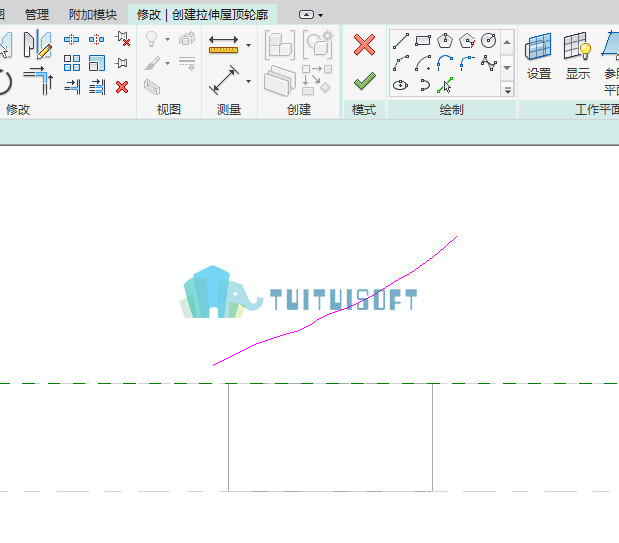619x543 pixels.
Task: Select the Rectangle draw tool
Action: 423,41
